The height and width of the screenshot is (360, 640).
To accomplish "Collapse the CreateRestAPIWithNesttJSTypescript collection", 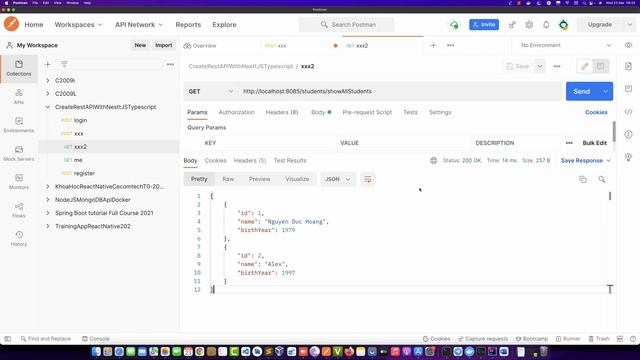I will [x=48, y=107].
